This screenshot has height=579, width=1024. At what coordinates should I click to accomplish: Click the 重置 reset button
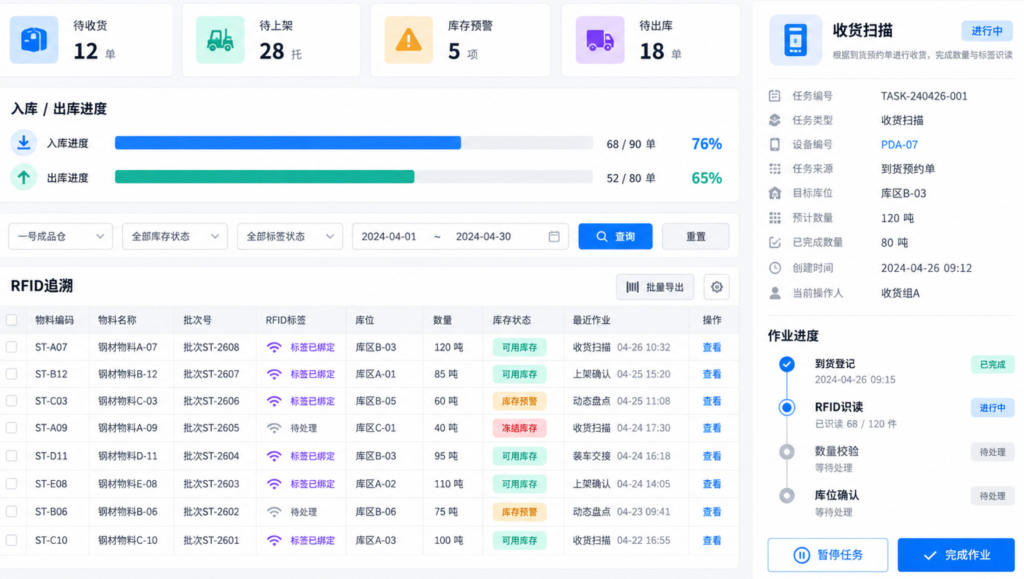tap(696, 236)
